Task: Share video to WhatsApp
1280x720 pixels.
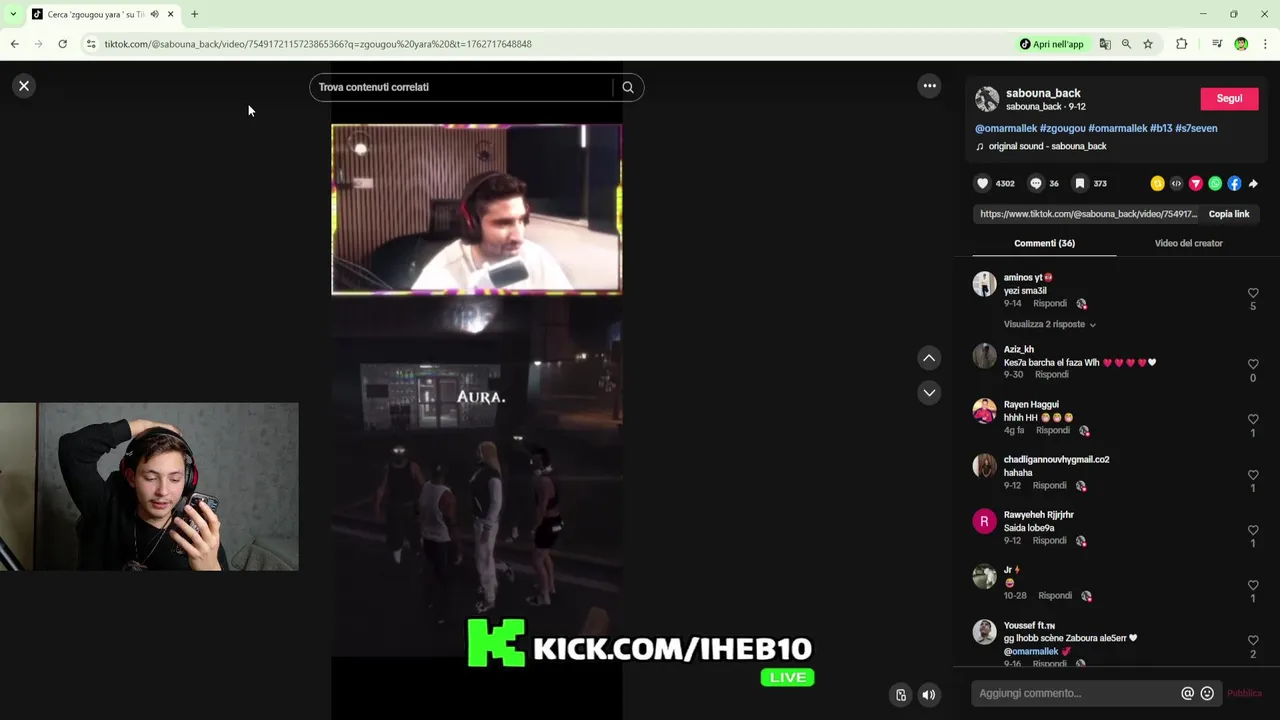Action: [1215, 183]
